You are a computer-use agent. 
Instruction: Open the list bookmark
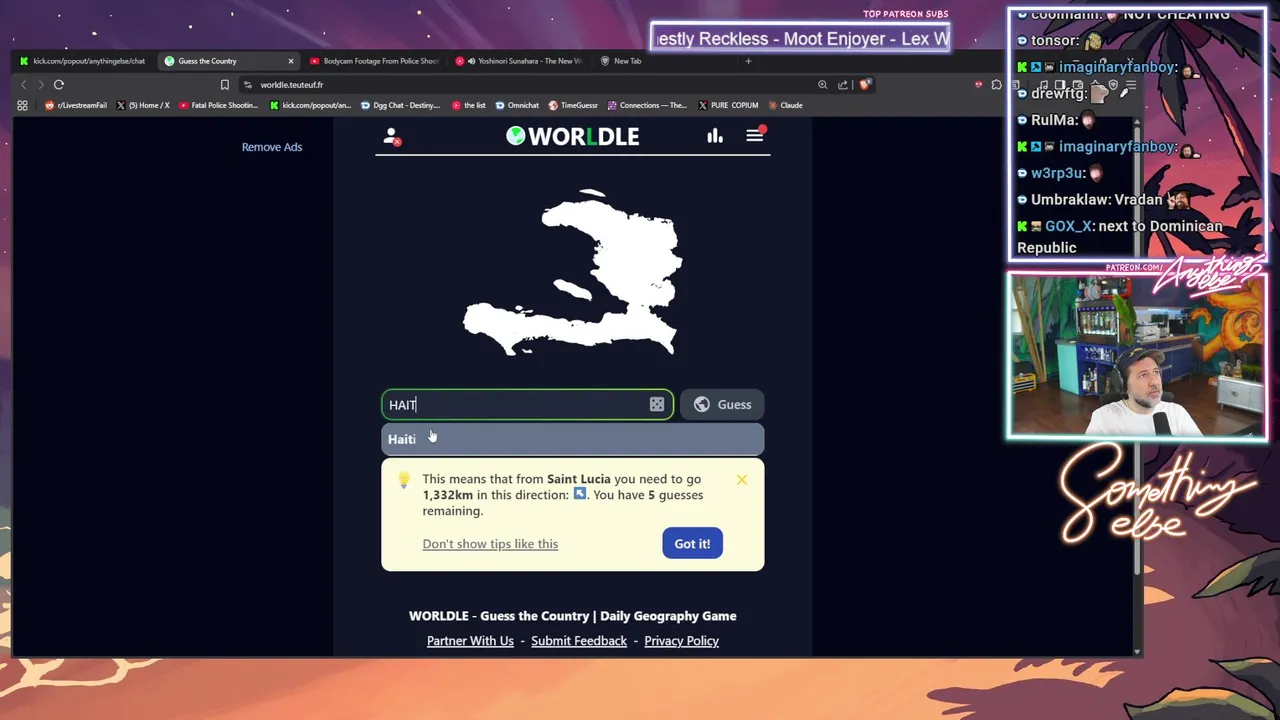tap(468, 105)
